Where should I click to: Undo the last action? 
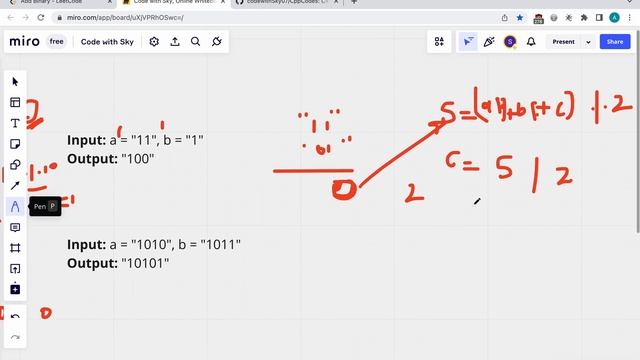click(15, 317)
